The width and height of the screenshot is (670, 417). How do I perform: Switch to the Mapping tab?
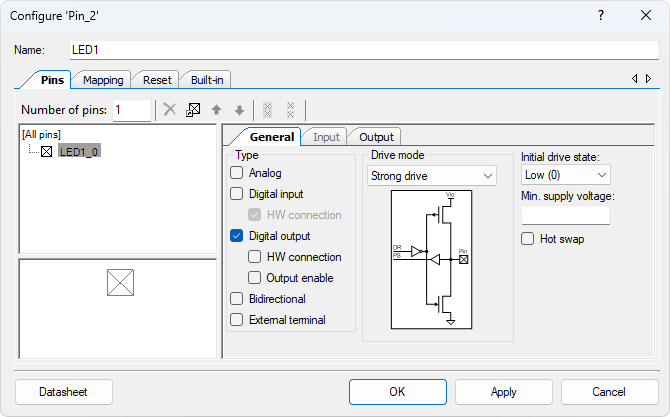(103, 80)
